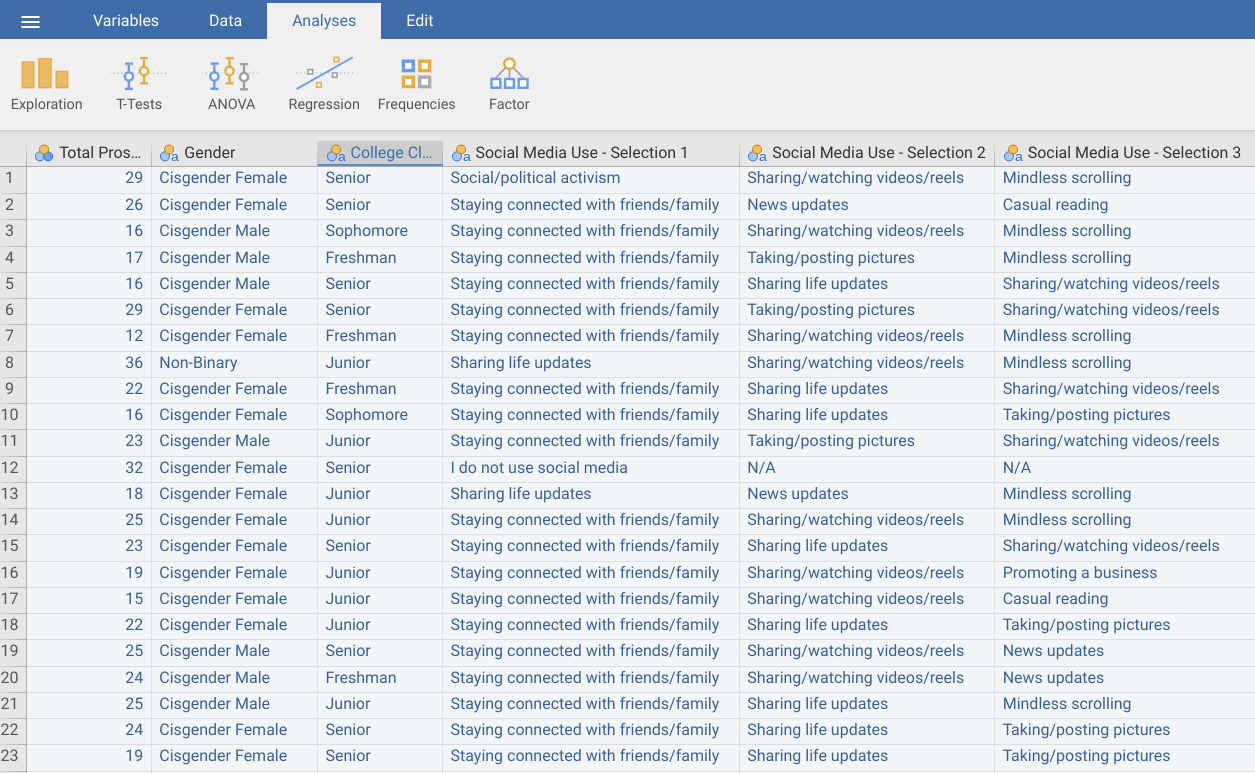Select row number 8 header
1255x773 pixels.
pyautogui.click(x=13, y=363)
